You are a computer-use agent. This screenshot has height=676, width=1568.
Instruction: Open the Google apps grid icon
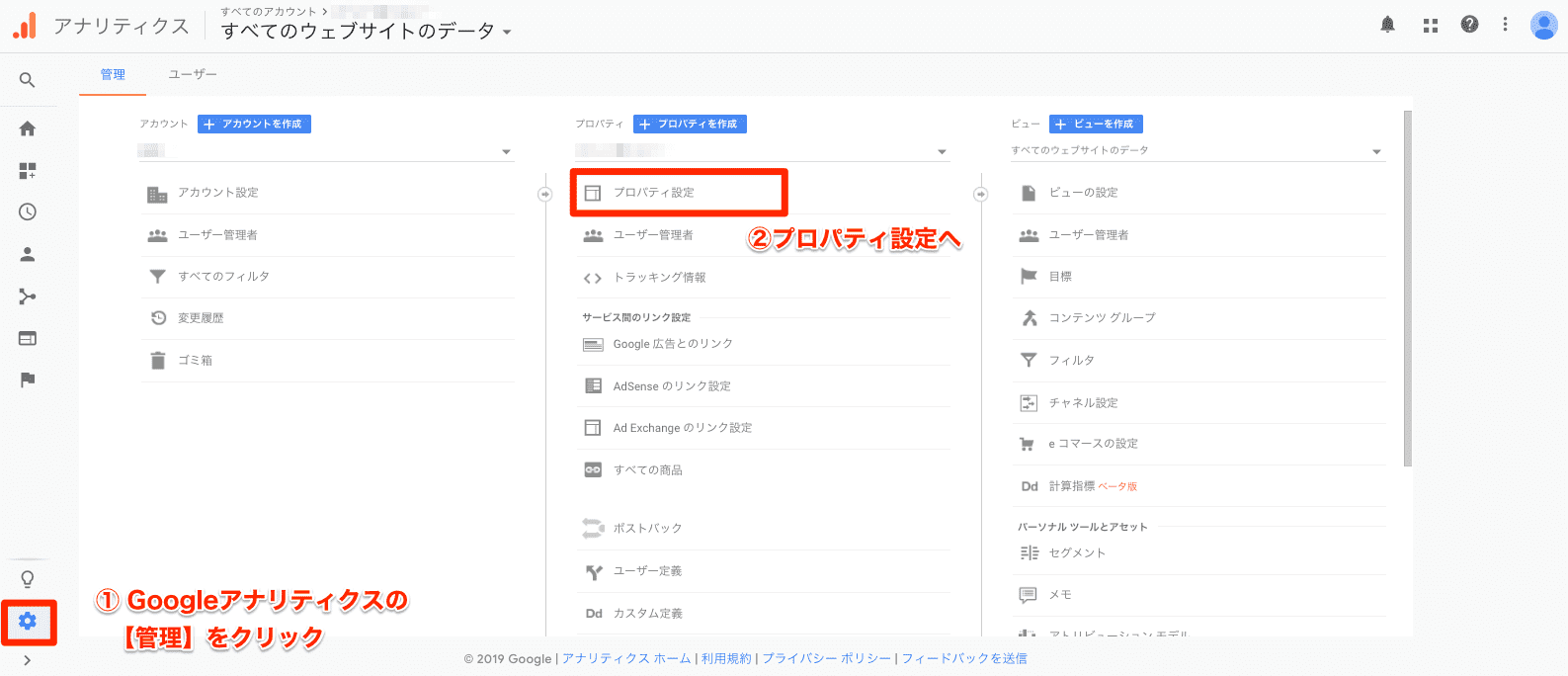(x=1431, y=25)
